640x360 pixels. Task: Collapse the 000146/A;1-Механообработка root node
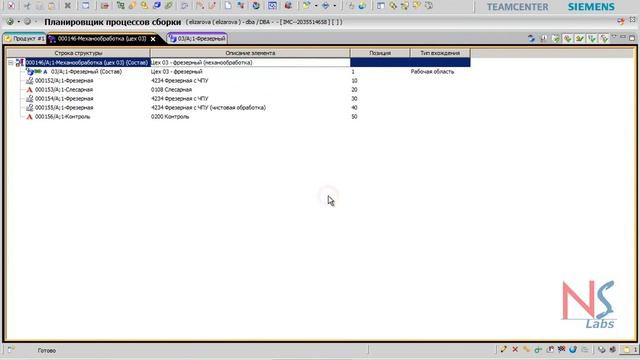pos(11,62)
